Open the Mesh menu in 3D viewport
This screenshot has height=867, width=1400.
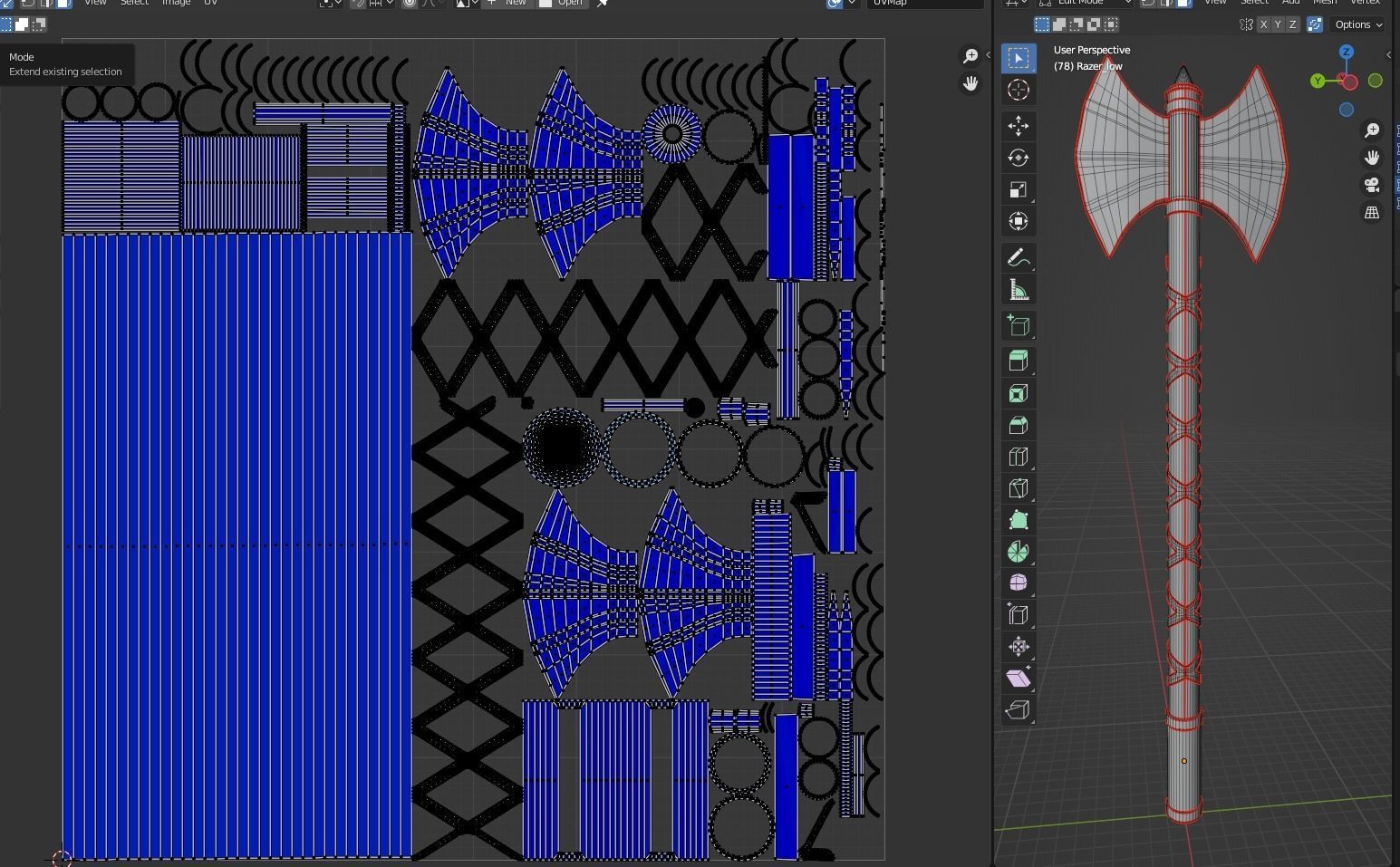pos(1325,3)
